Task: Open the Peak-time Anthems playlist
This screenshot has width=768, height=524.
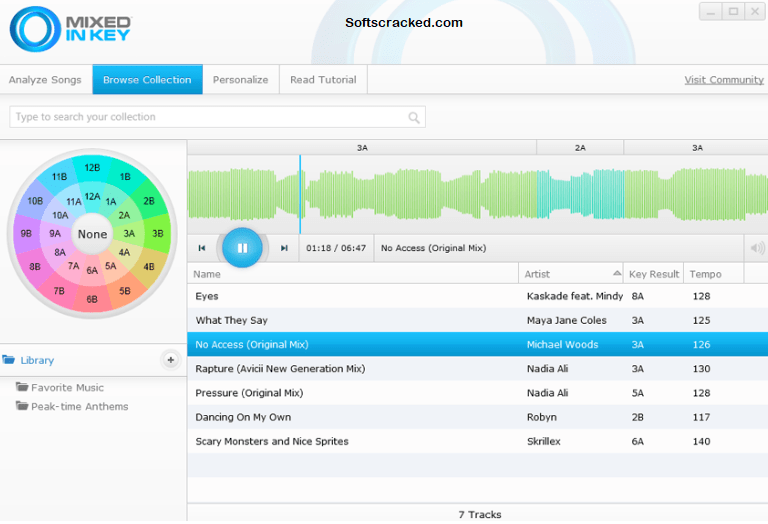Action: coord(72,406)
